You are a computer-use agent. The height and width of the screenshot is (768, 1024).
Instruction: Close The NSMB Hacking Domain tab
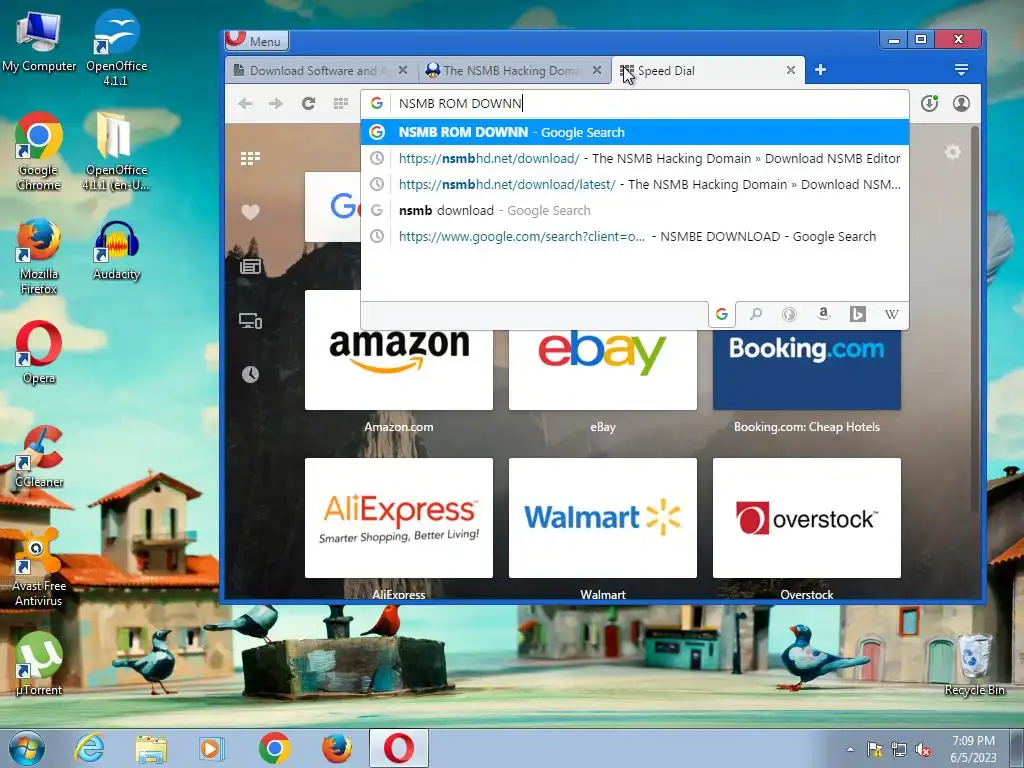click(x=597, y=70)
